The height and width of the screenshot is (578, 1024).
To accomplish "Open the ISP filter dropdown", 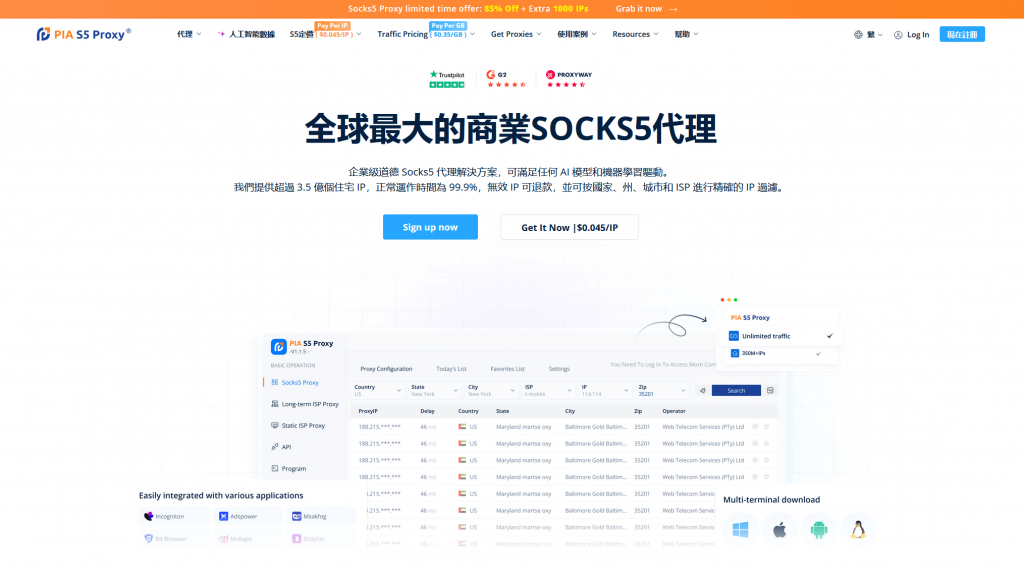I will (x=548, y=391).
